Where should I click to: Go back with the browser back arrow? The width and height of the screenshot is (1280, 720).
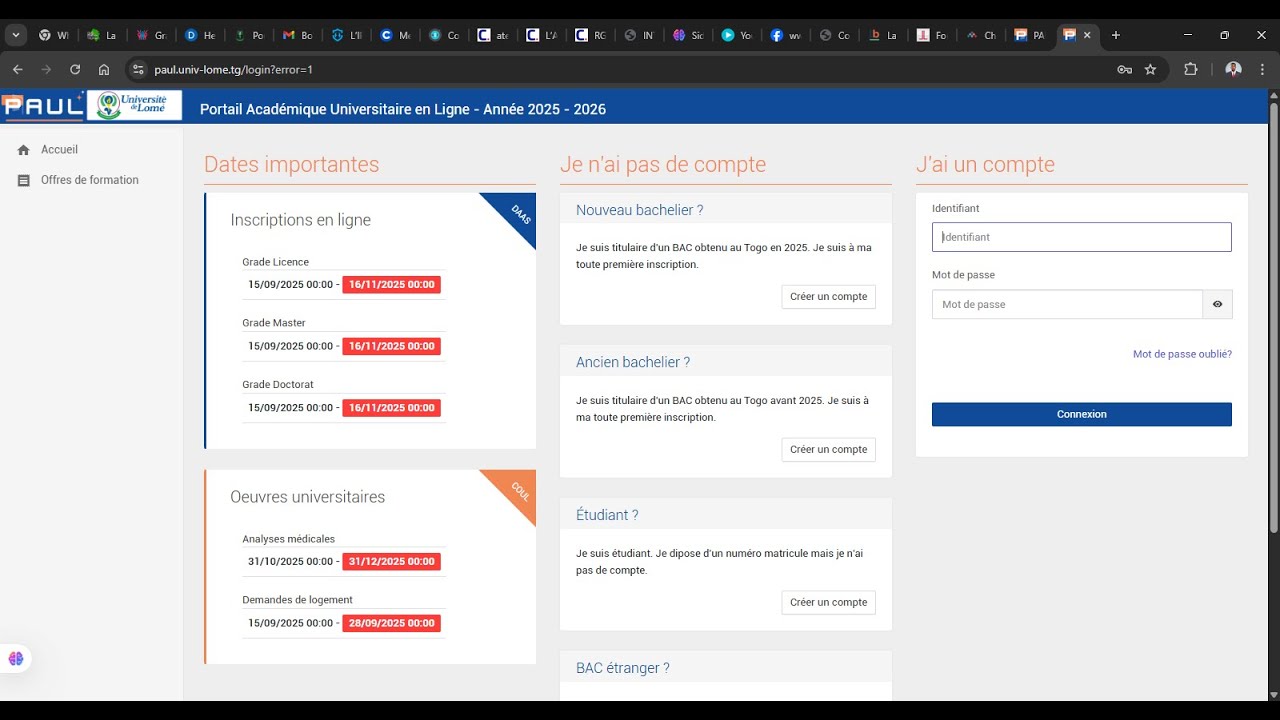(17, 69)
